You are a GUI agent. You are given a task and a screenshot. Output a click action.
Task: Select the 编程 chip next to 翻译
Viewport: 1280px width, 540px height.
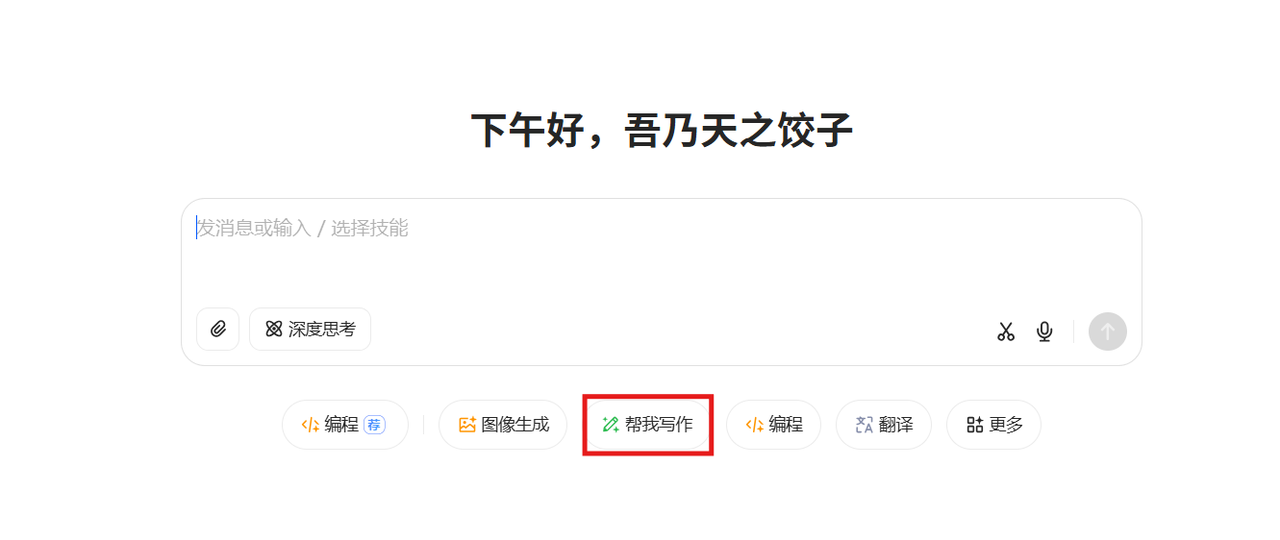774,424
